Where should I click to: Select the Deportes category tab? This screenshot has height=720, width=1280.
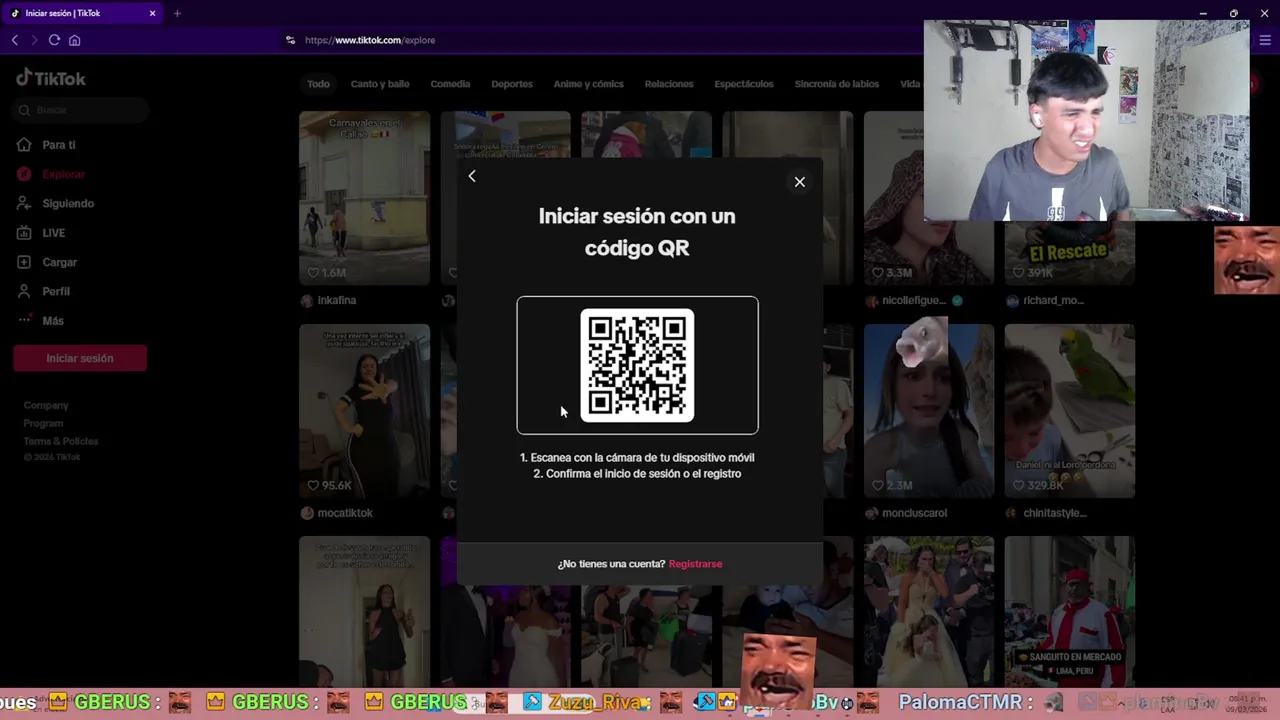pyautogui.click(x=512, y=84)
